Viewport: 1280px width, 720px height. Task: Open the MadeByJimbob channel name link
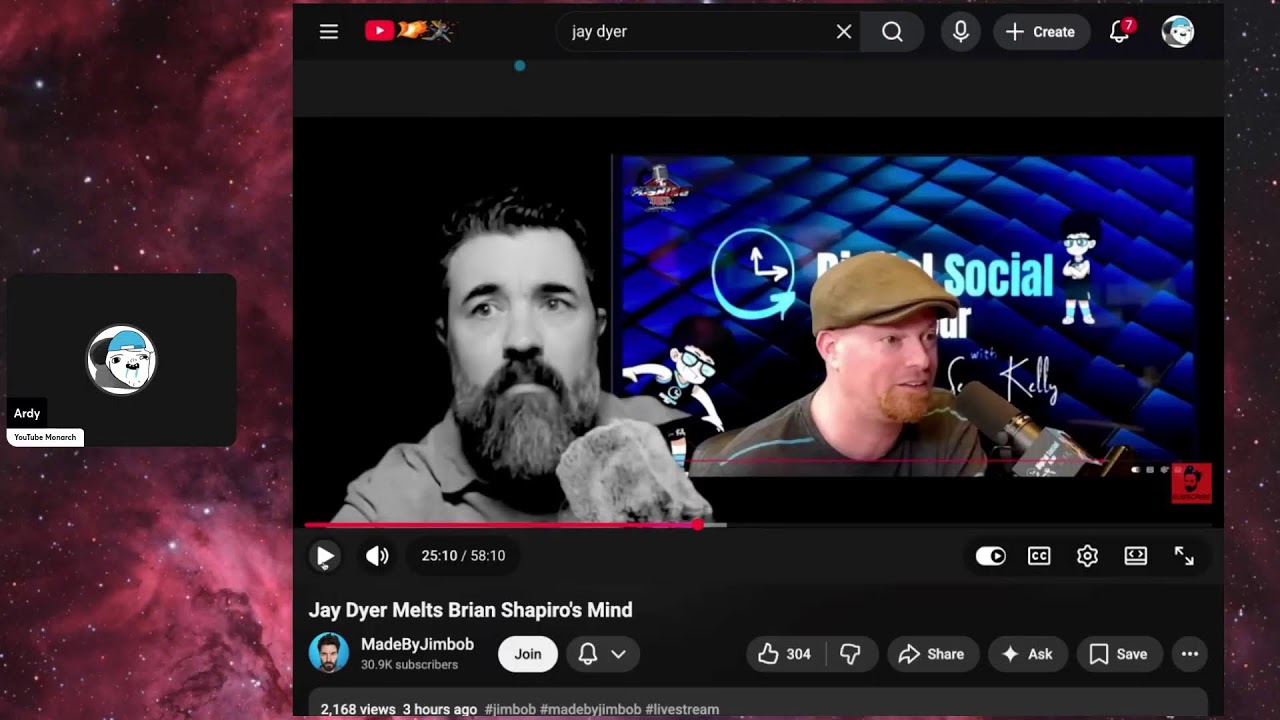(x=417, y=645)
